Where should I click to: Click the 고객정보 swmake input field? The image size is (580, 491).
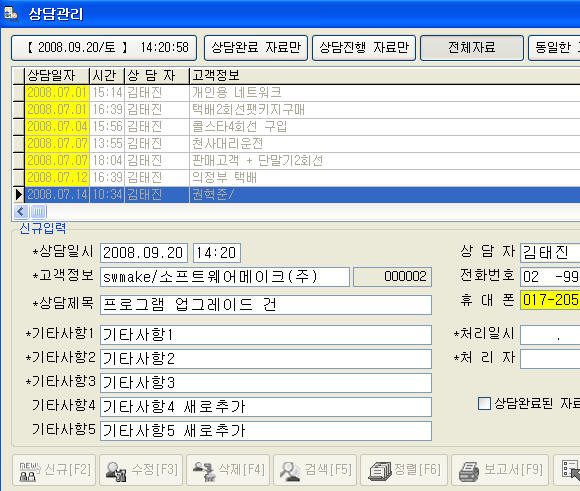click(x=225, y=277)
